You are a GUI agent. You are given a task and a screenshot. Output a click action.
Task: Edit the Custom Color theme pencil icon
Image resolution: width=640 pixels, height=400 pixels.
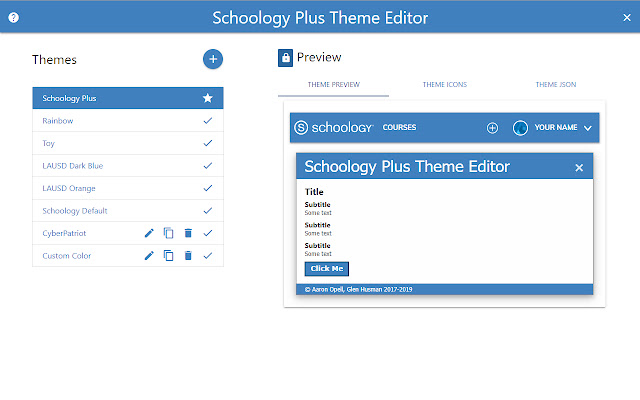coord(149,256)
